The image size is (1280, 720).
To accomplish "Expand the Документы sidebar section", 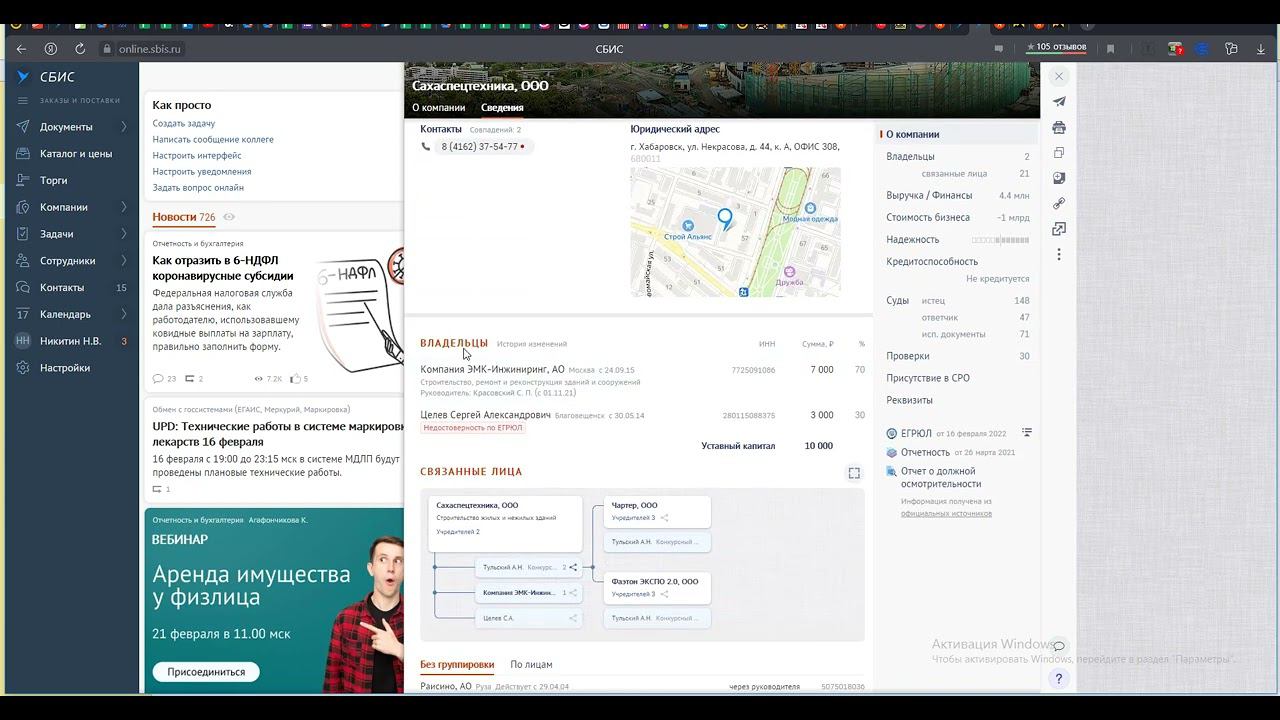I will coord(124,127).
